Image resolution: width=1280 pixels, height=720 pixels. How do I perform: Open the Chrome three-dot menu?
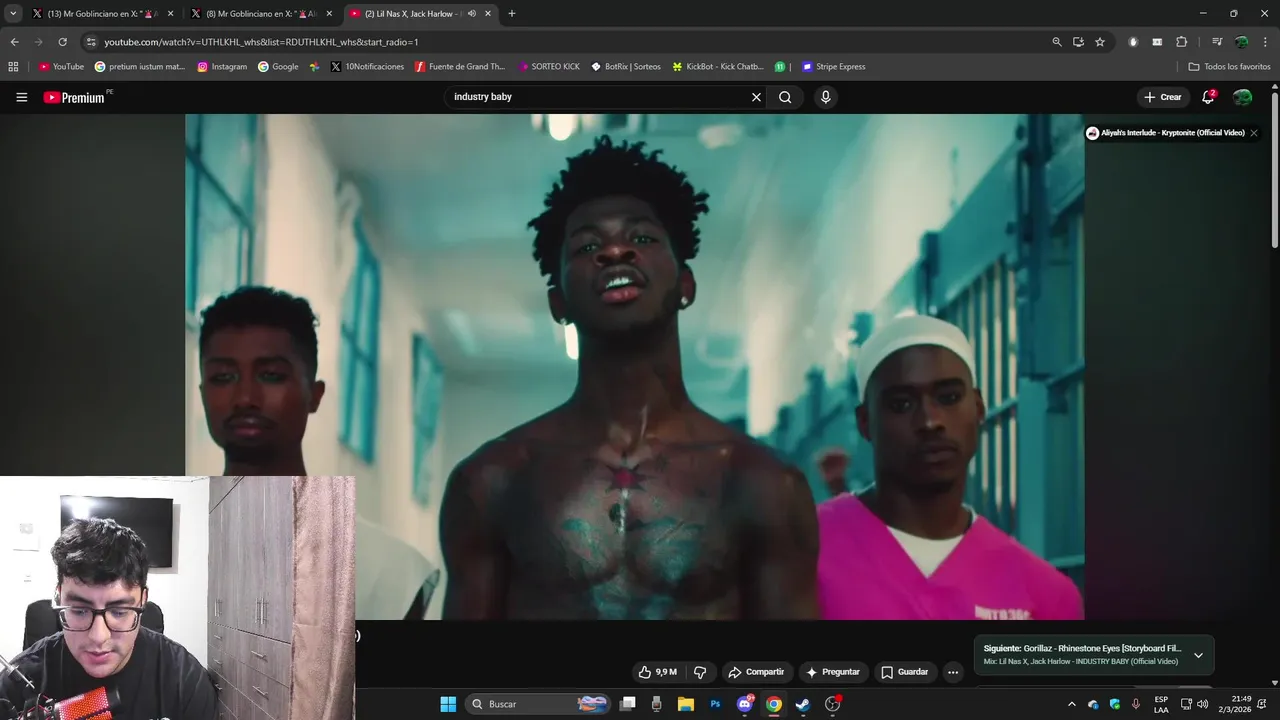(1266, 42)
